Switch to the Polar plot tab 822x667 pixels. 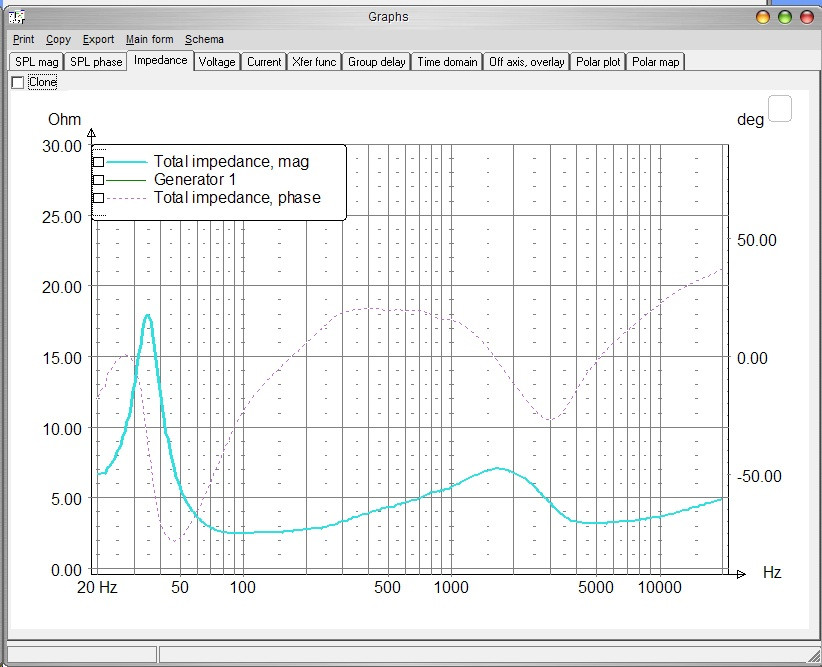pos(598,62)
